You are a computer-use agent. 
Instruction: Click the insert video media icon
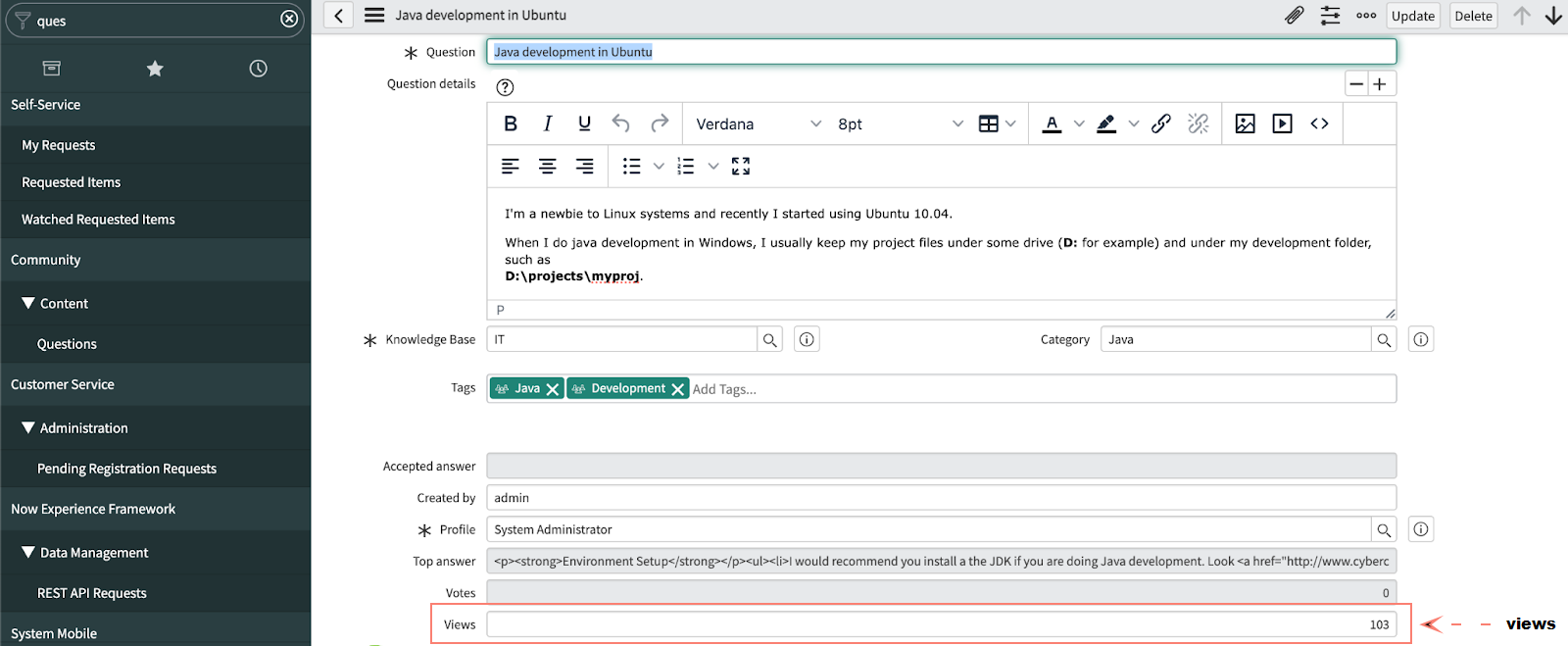(x=1282, y=124)
